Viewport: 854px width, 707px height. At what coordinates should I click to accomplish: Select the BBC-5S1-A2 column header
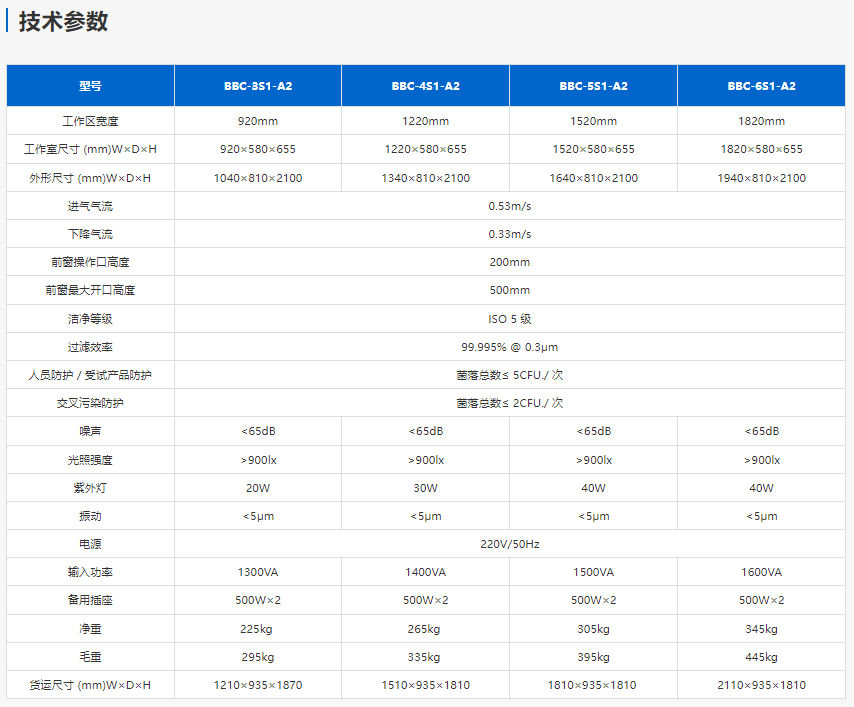[x=593, y=86]
